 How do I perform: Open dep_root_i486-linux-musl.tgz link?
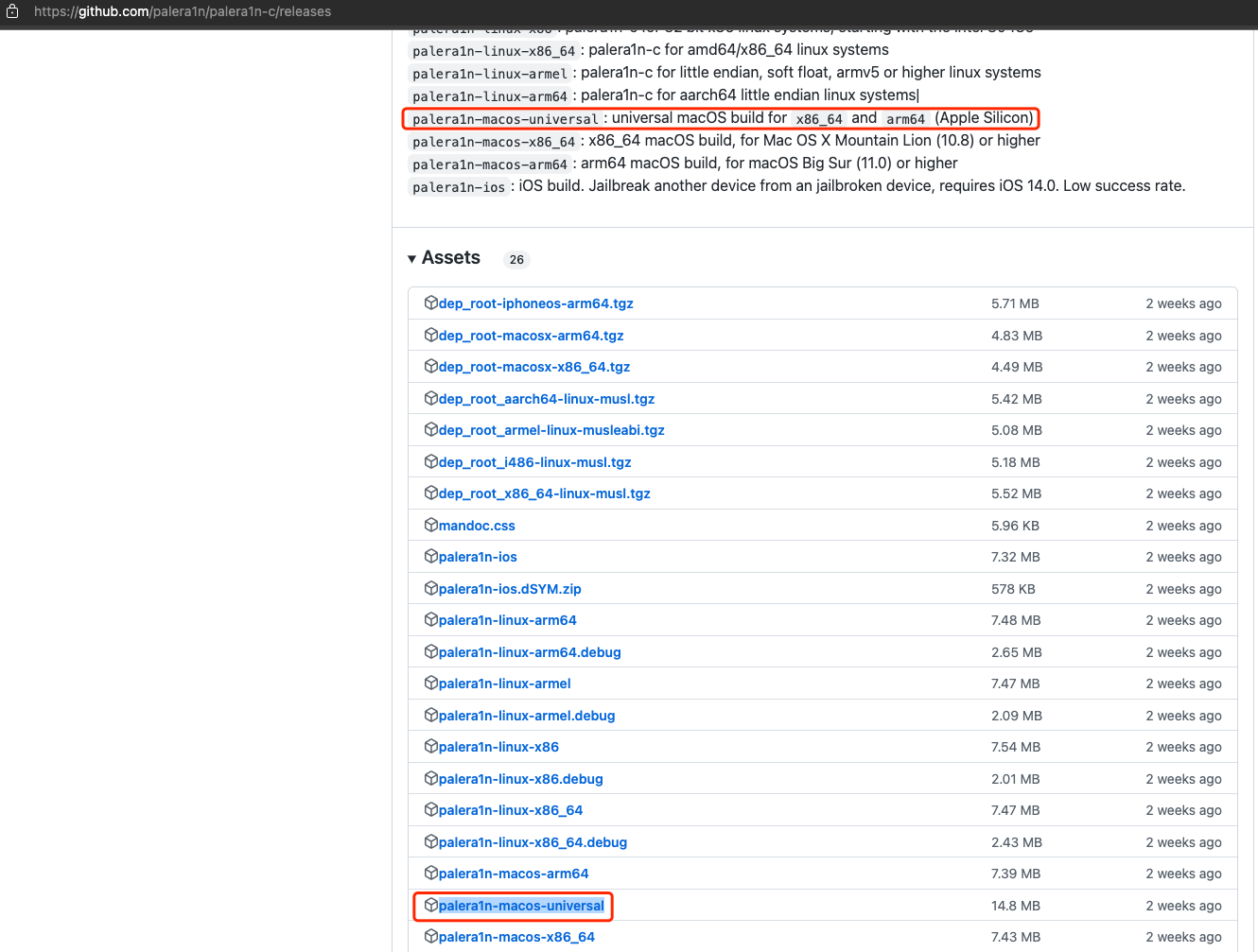click(535, 462)
